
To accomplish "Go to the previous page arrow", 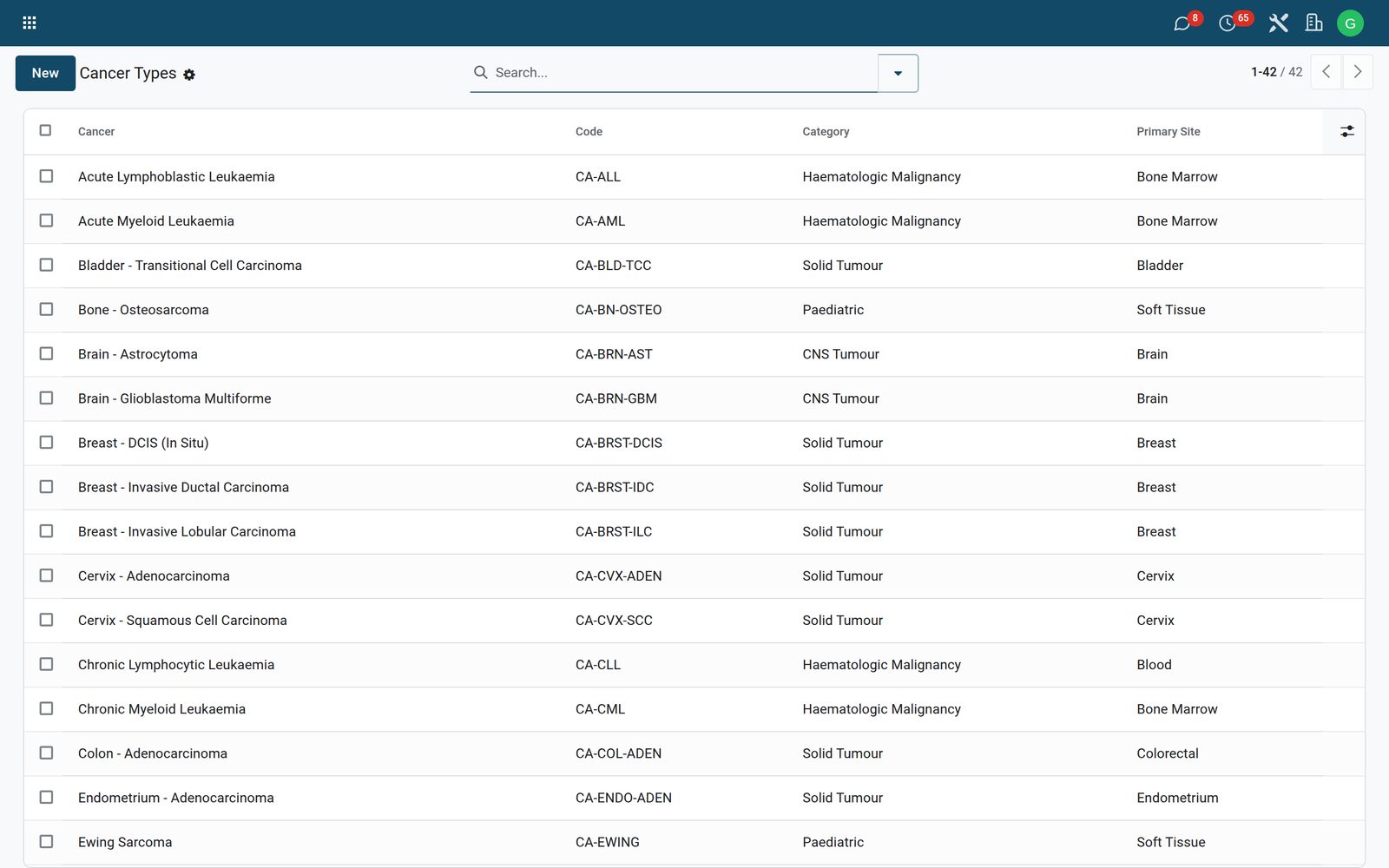I will (1326, 72).
